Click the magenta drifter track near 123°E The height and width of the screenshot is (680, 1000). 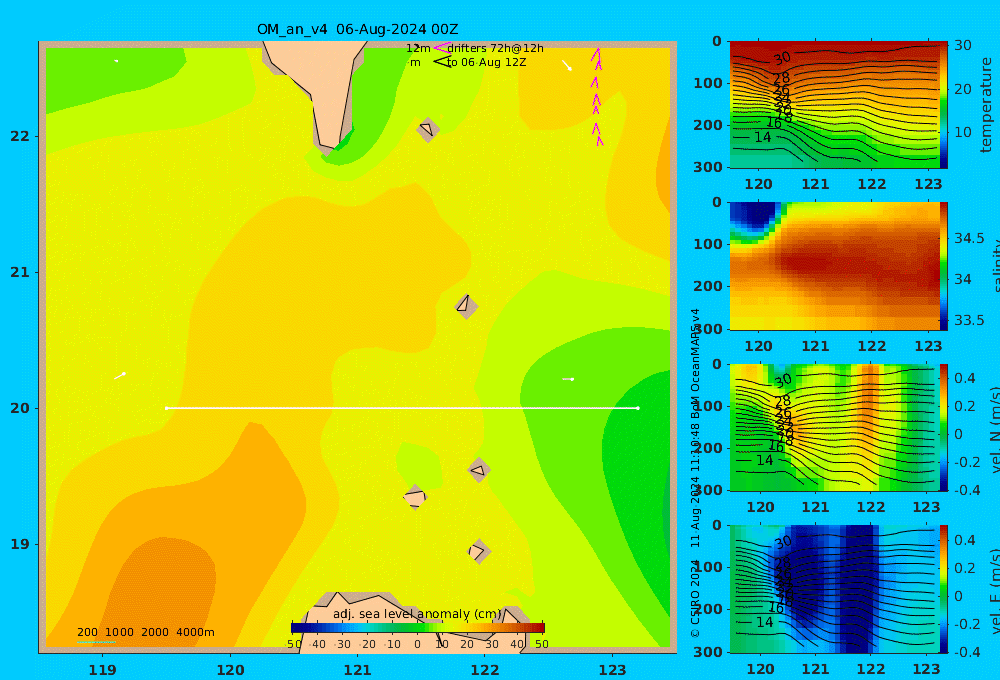point(596,97)
